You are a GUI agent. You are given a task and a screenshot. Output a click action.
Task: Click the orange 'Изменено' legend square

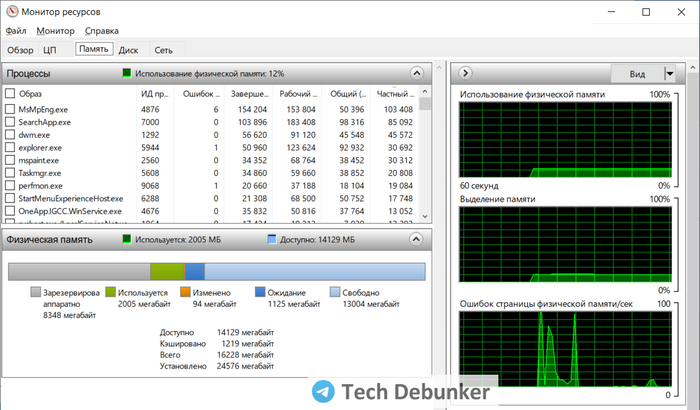(185, 292)
